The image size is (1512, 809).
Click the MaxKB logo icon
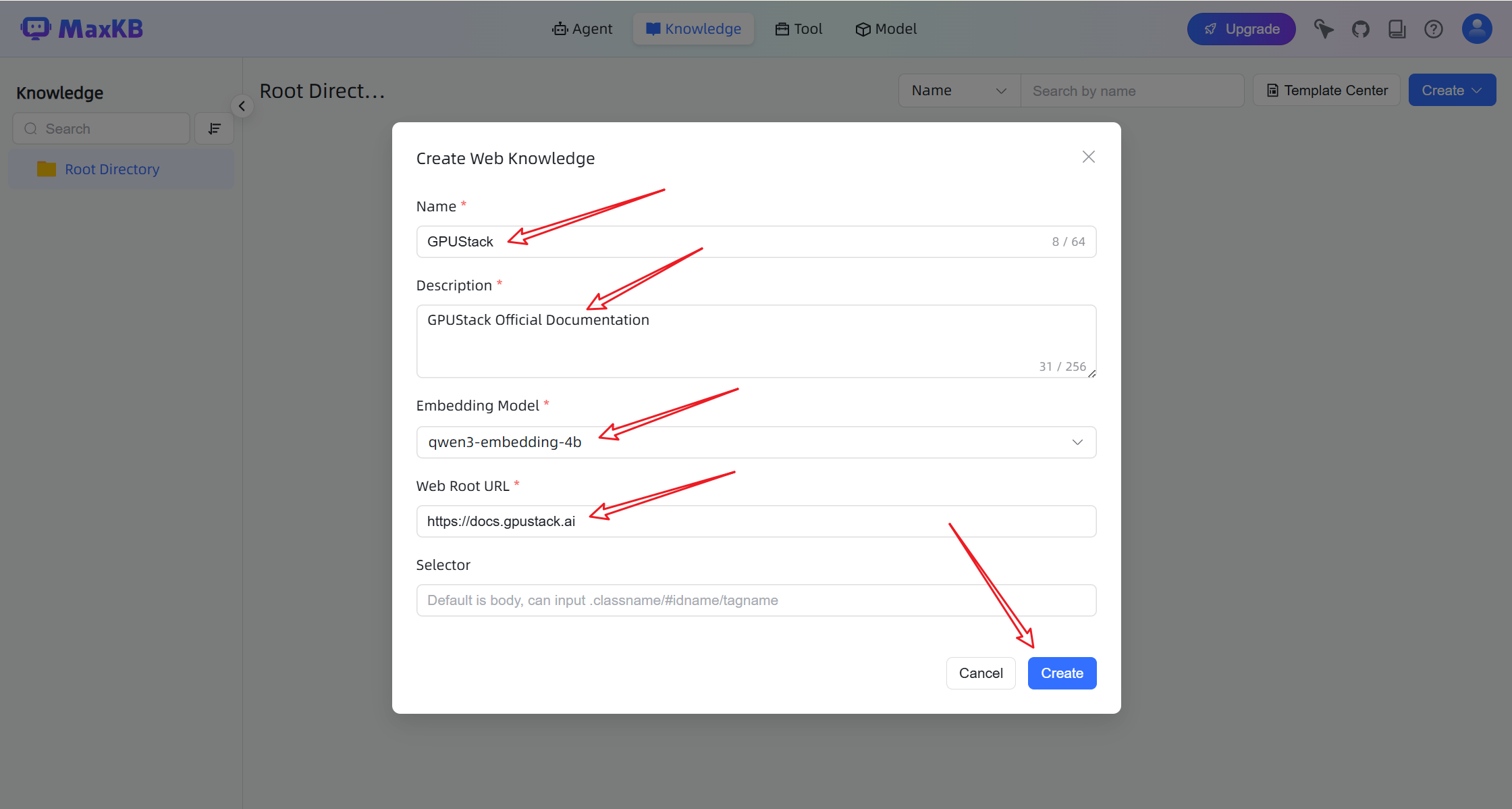(x=35, y=28)
